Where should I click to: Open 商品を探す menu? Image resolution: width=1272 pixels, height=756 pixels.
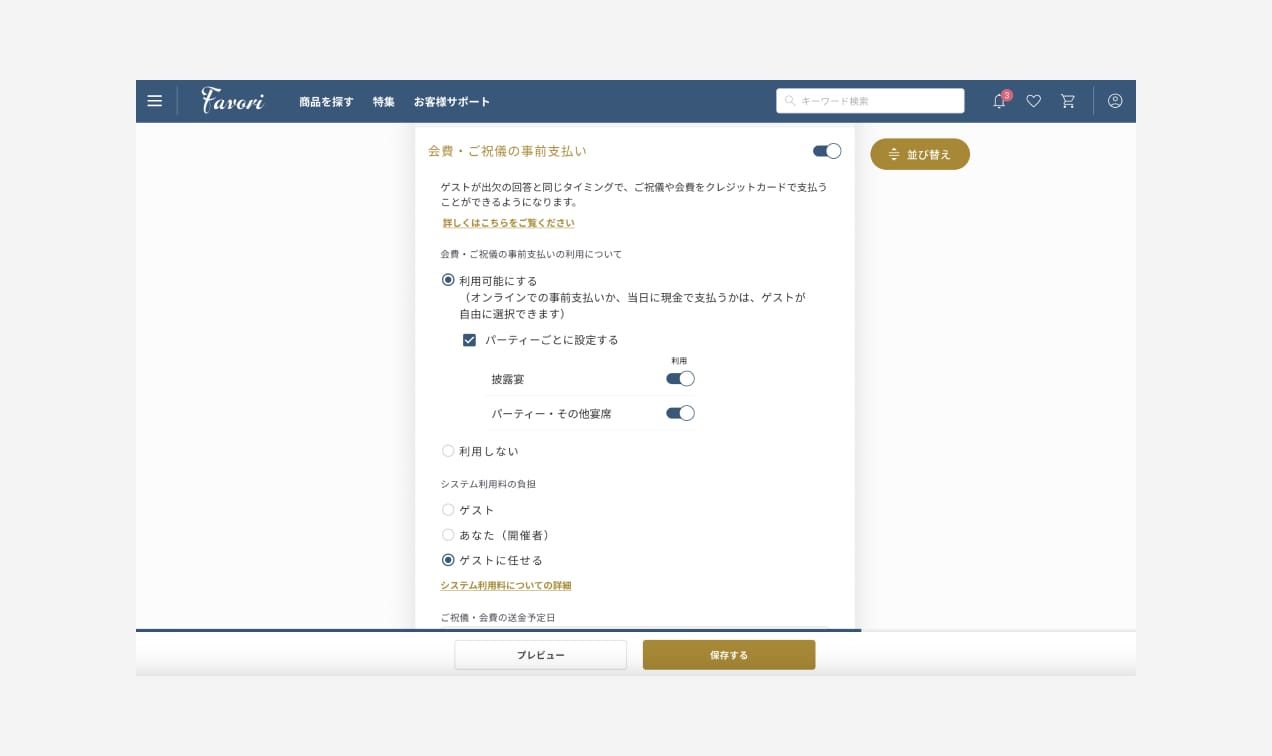point(326,102)
